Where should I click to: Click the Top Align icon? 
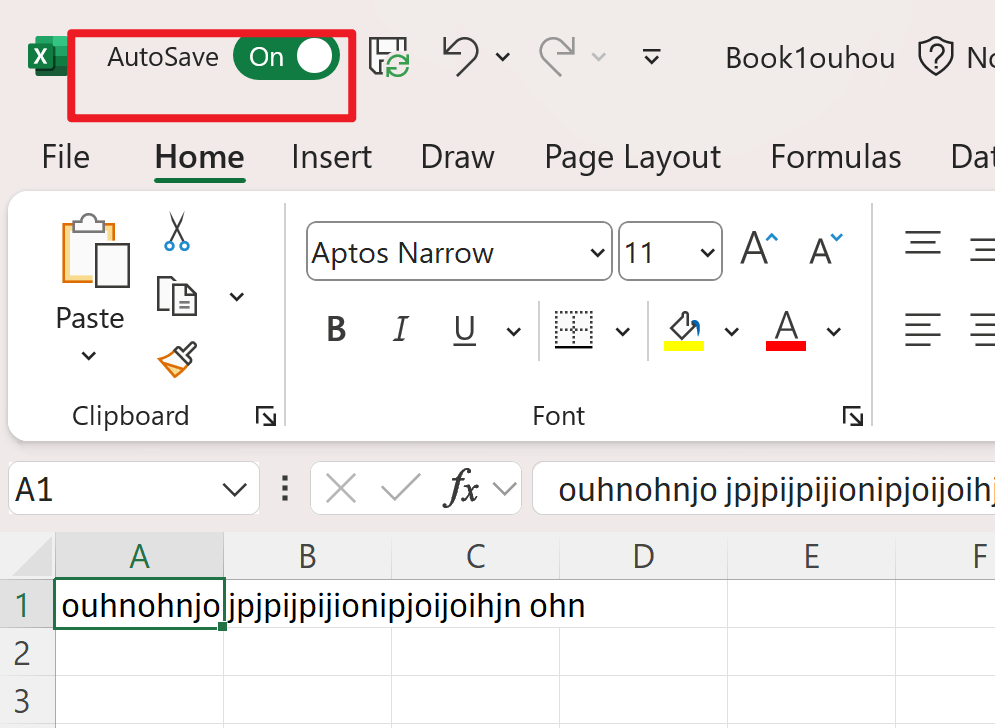click(x=923, y=244)
